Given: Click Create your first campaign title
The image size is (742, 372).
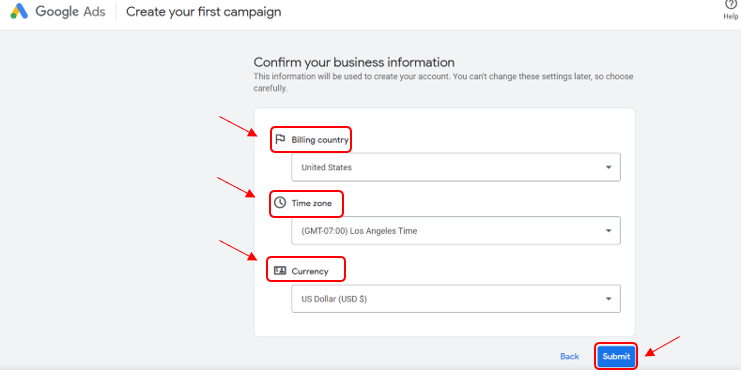Looking at the screenshot, I should (203, 12).
